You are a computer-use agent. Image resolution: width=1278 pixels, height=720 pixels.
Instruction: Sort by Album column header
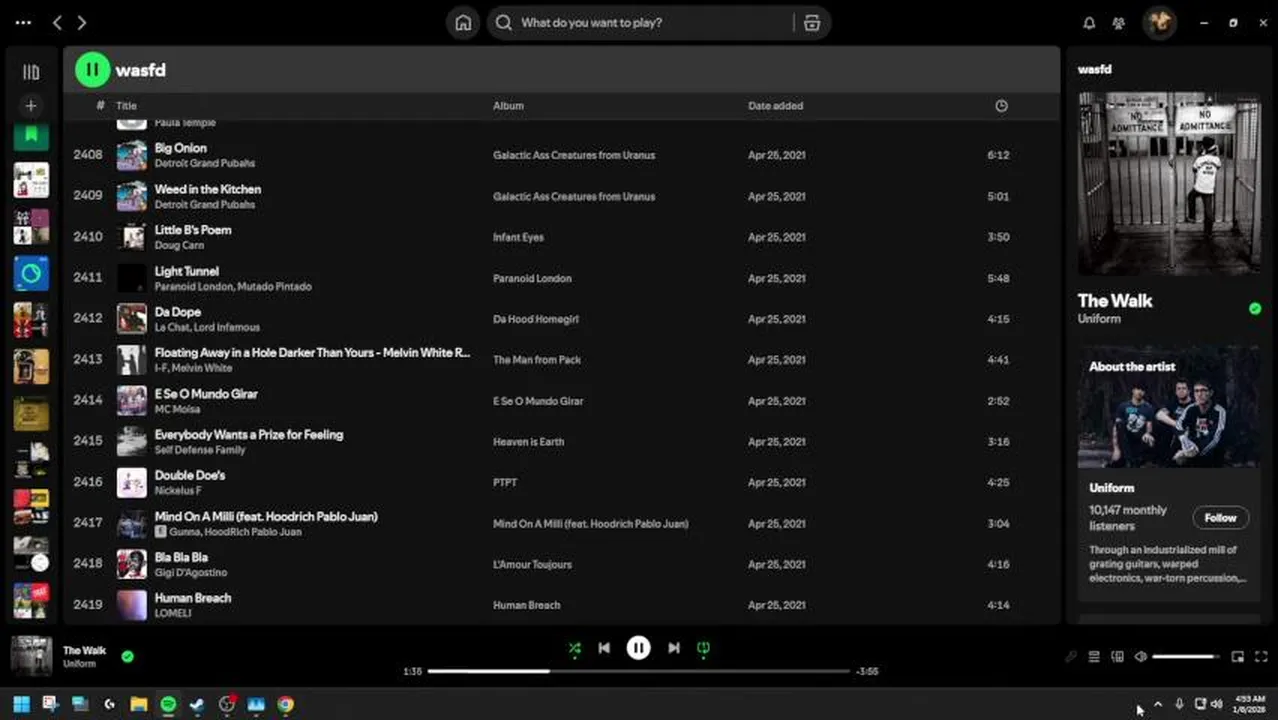point(508,106)
